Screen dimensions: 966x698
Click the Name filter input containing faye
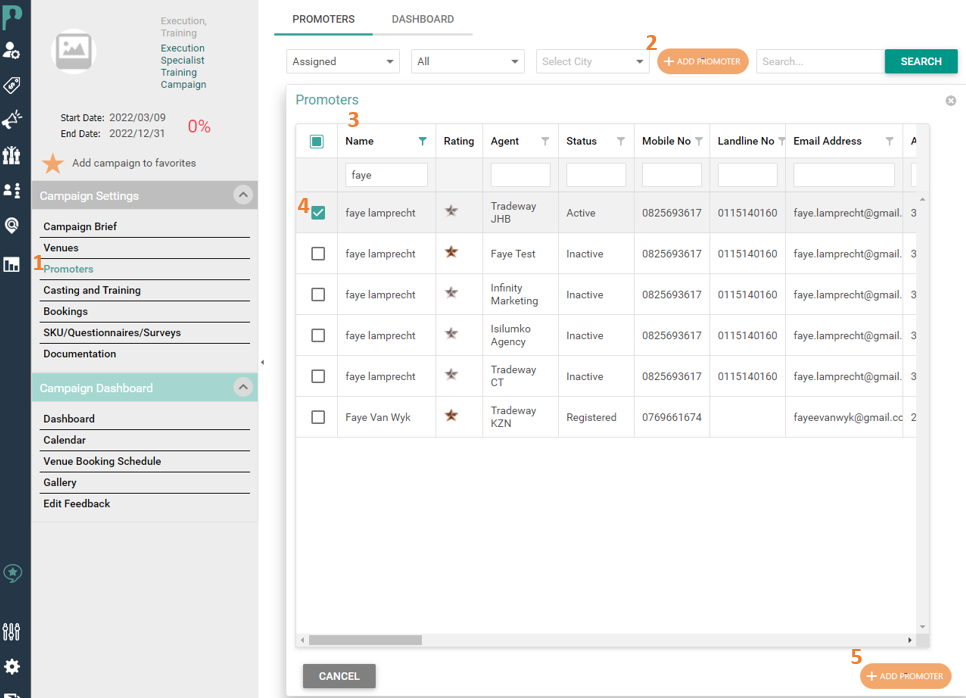[384, 174]
